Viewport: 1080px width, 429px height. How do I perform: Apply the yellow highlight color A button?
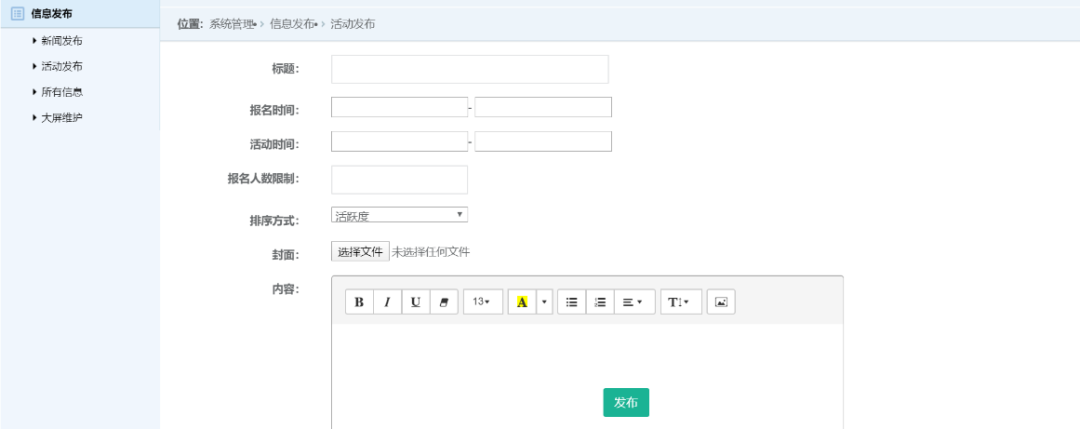521,302
